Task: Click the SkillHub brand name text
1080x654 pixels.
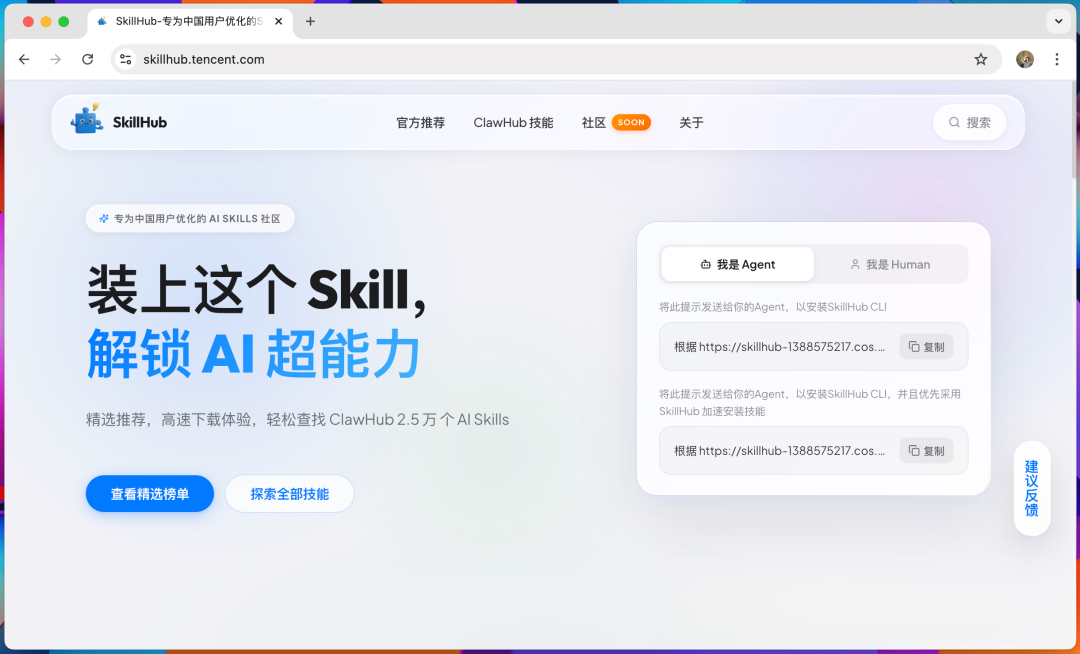Action: (140, 123)
